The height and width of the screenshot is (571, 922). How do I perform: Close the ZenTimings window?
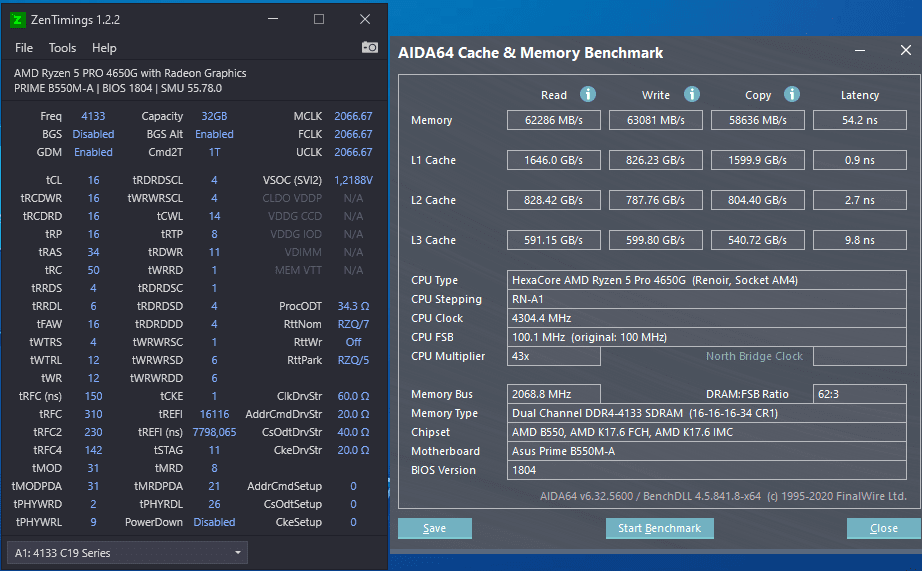[365, 19]
